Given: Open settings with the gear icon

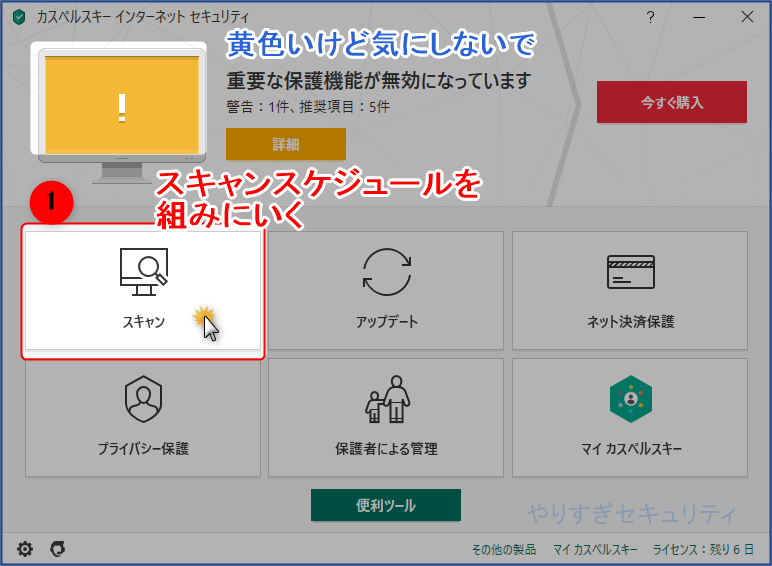Looking at the screenshot, I should 25,549.
